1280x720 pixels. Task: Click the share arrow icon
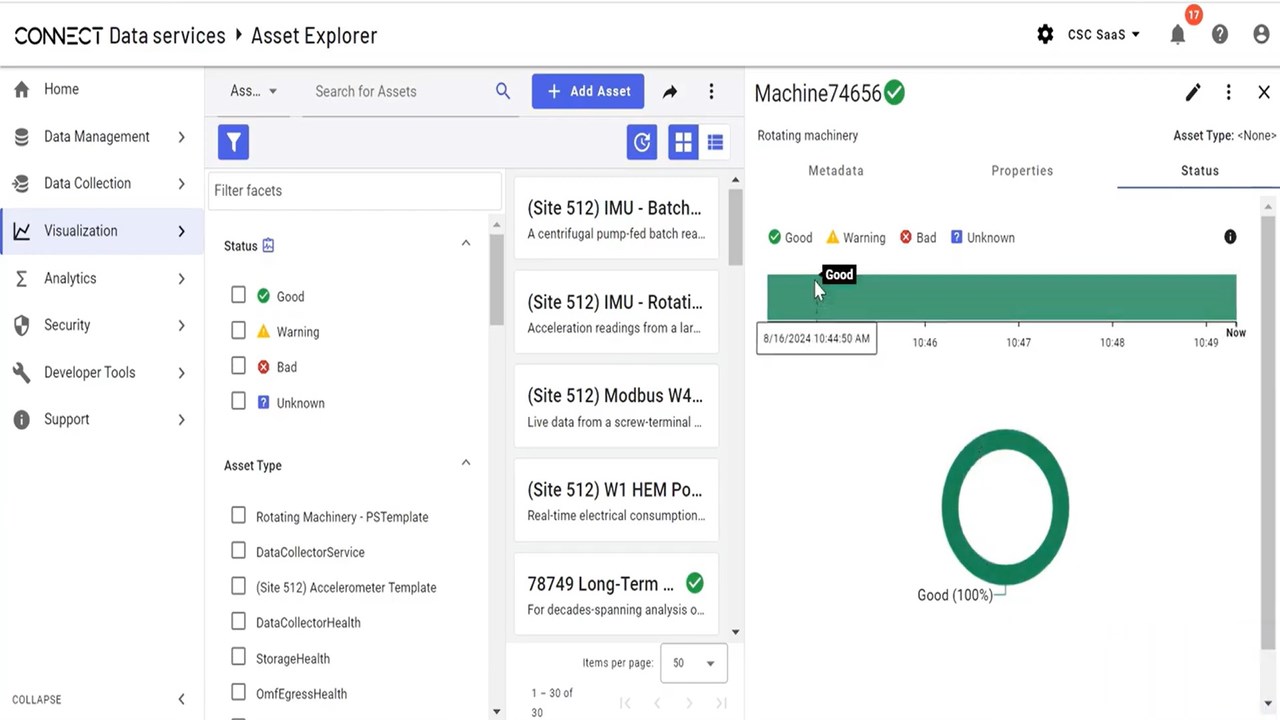(x=670, y=91)
